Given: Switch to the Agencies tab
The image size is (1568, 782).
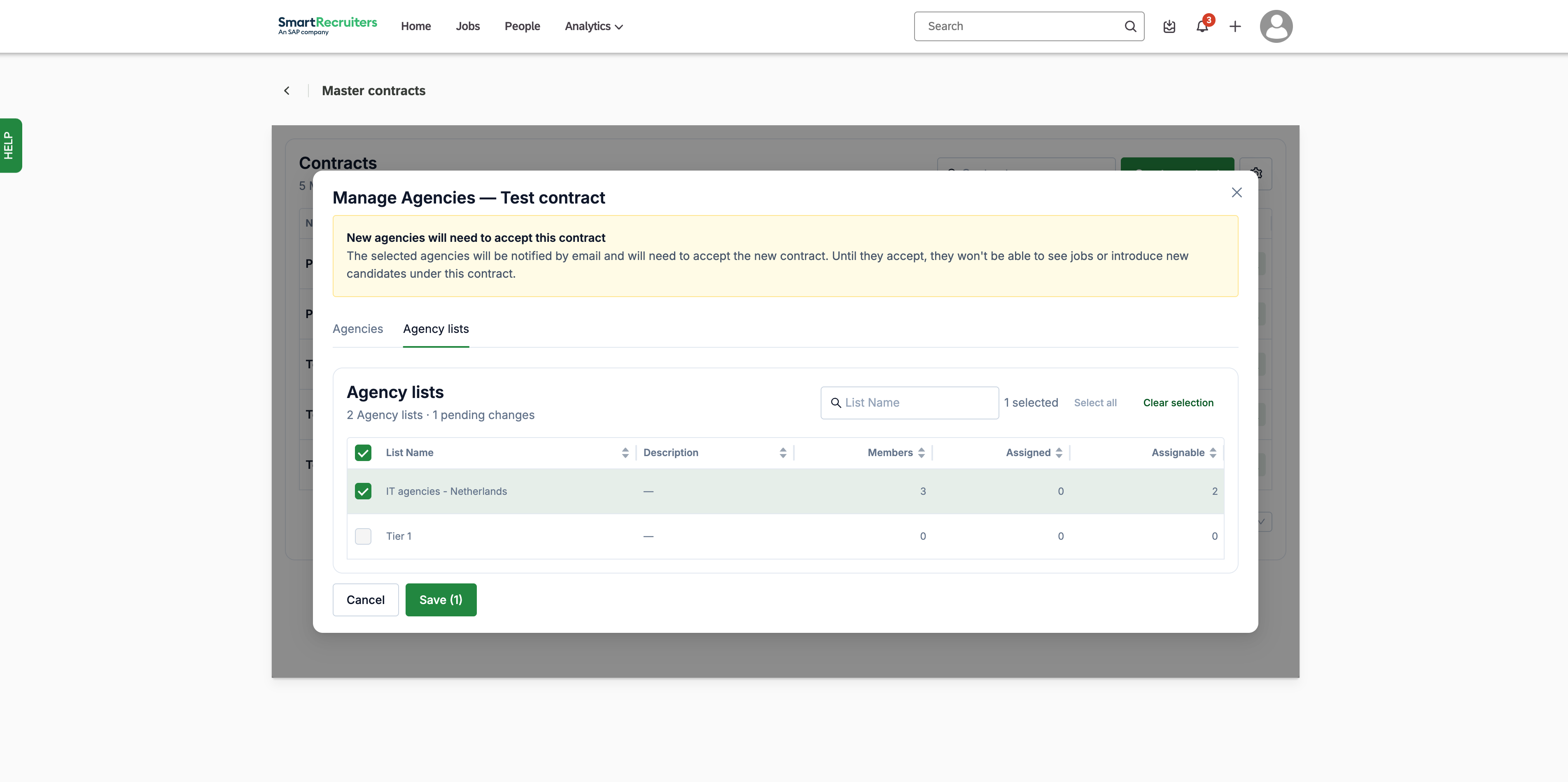Looking at the screenshot, I should pyautogui.click(x=357, y=329).
